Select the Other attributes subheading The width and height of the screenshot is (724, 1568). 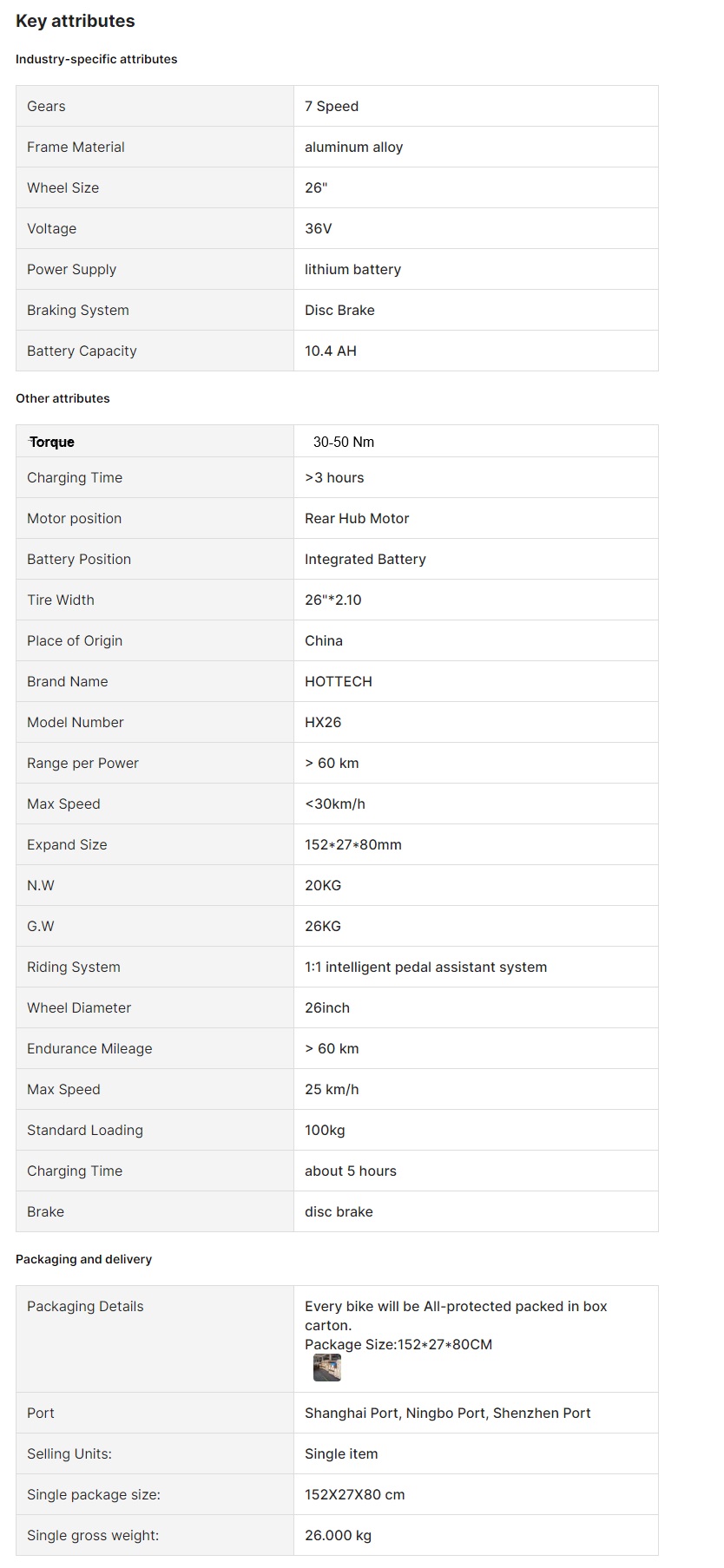[x=63, y=398]
